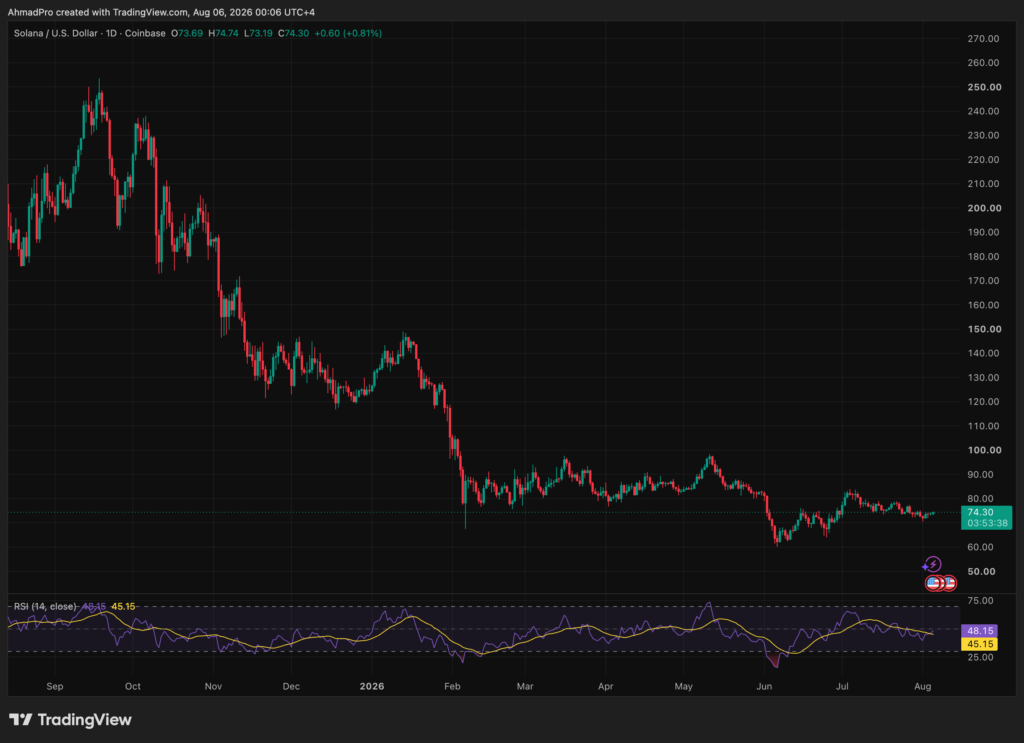Open the leftmost US flag economic event
Image resolution: width=1024 pixels, height=743 pixels.
pos(933,583)
